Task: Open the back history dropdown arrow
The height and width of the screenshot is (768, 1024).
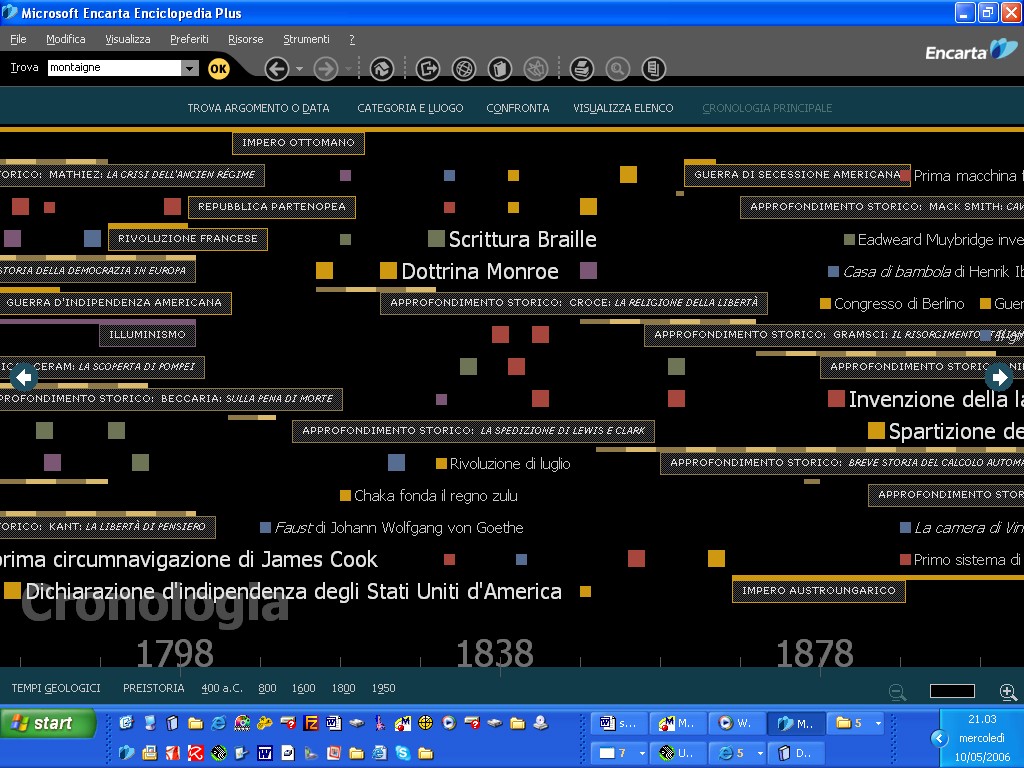Action: pyautogui.click(x=299, y=69)
